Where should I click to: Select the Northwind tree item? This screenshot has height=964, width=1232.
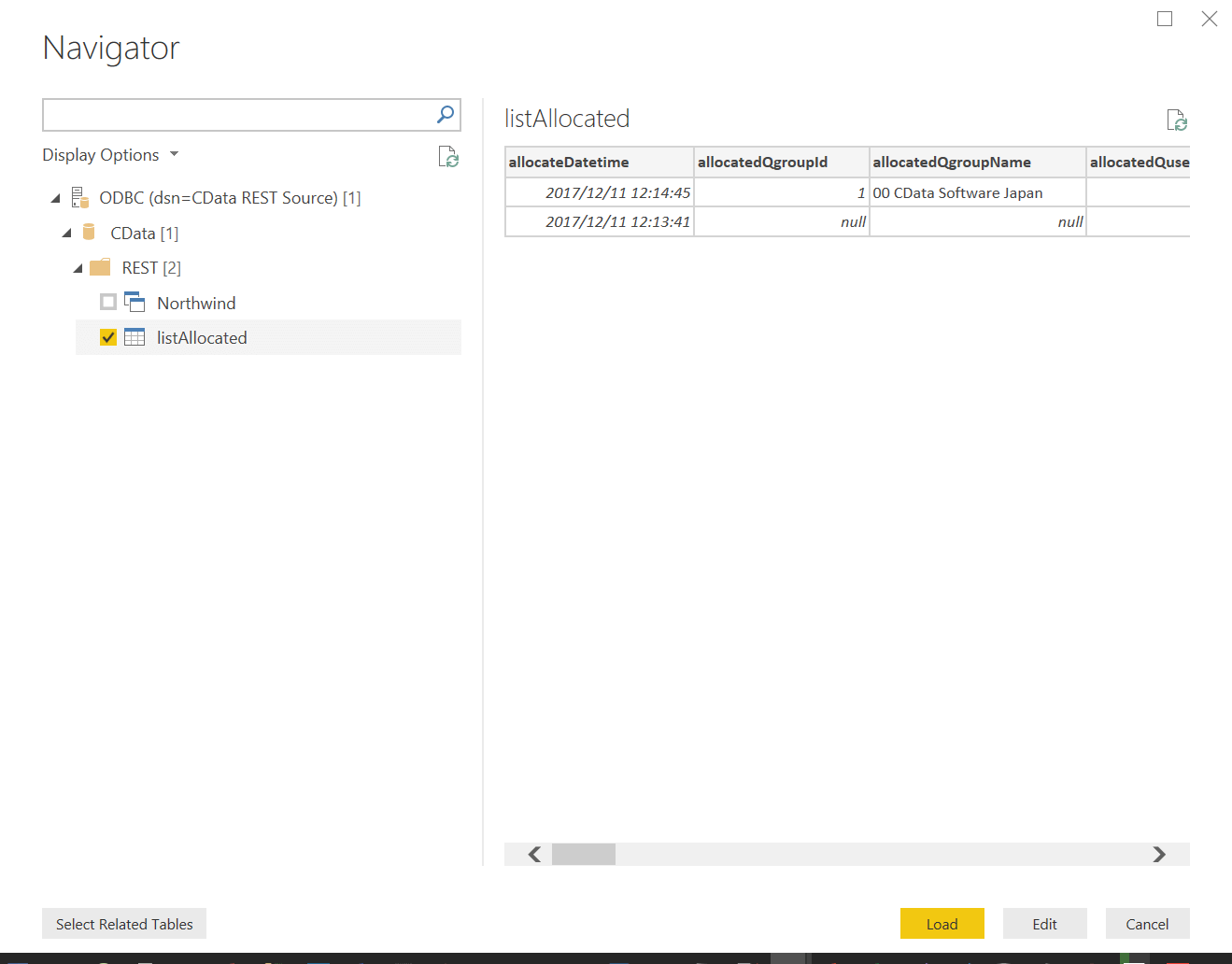pos(196,303)
